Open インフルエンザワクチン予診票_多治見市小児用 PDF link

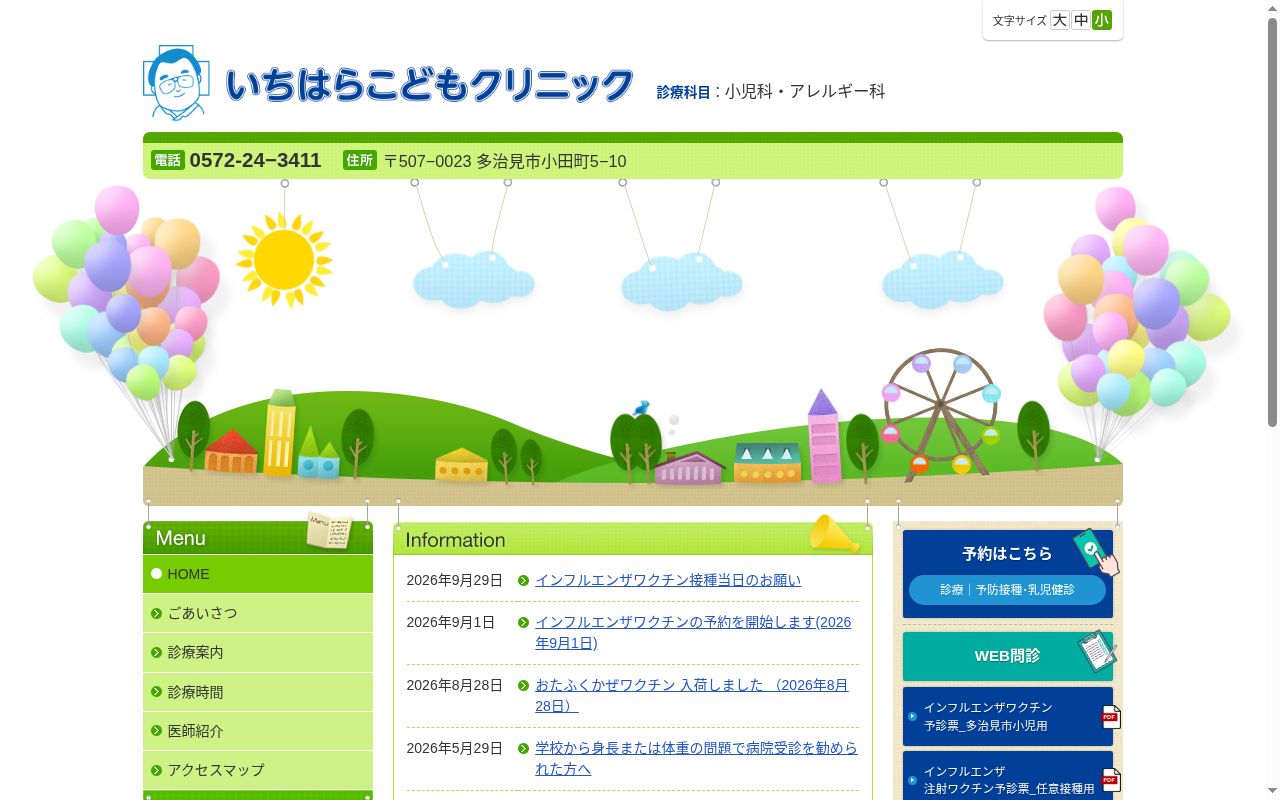[1008, 717]
